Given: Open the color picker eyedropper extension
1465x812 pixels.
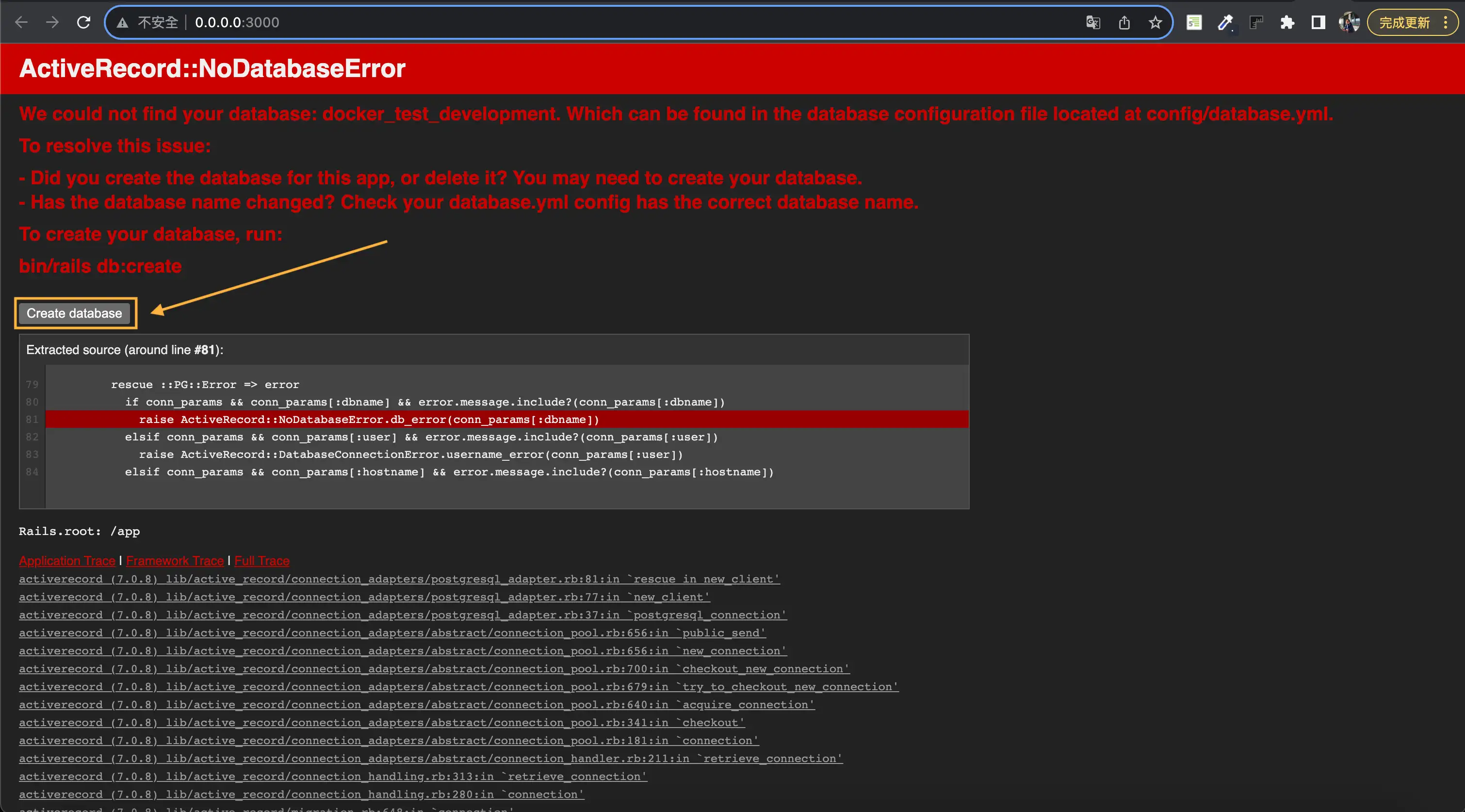Looking at the screenshot, I should (1224, 22).
